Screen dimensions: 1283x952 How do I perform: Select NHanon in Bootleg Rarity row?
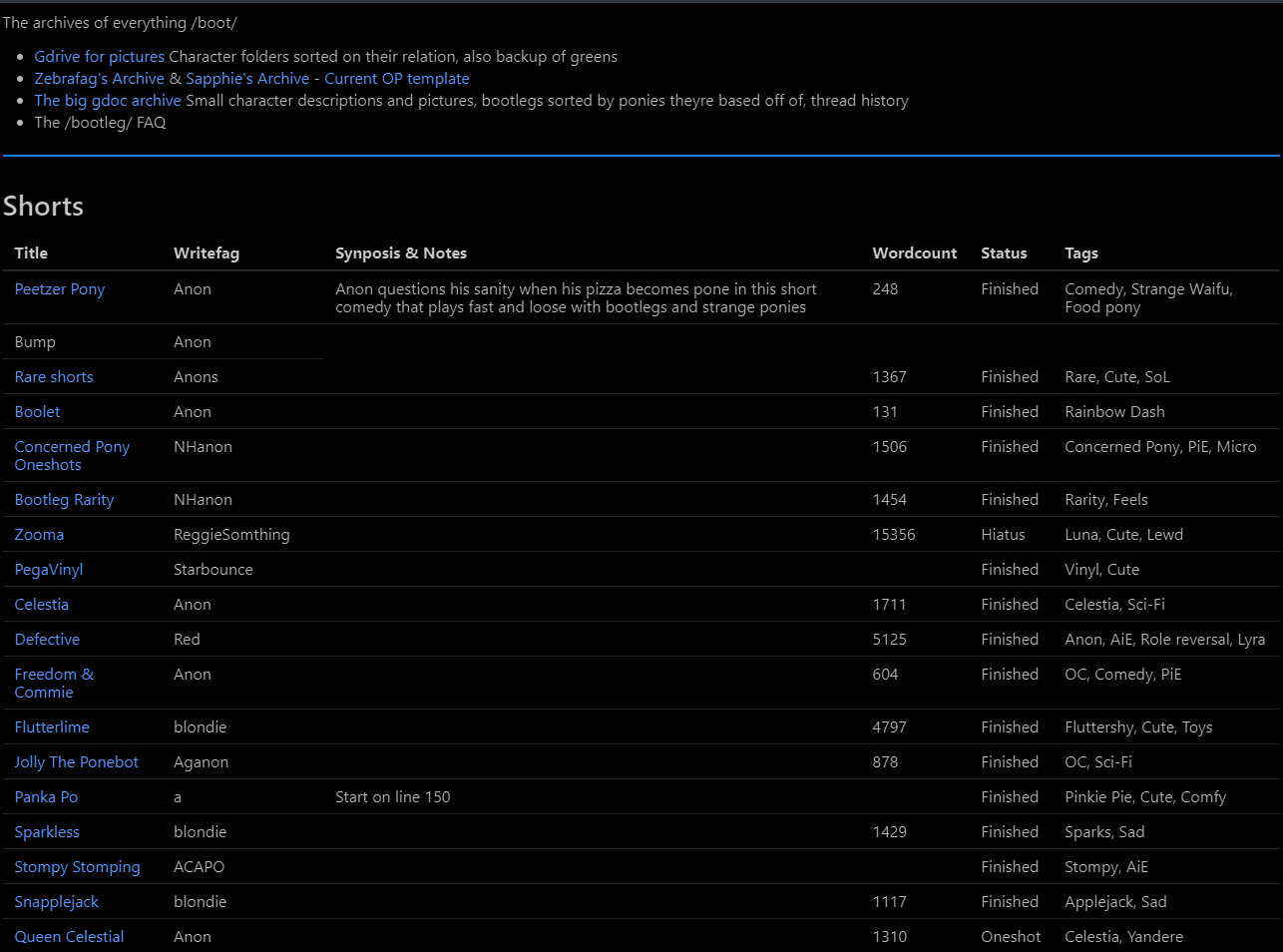[203, 500]
